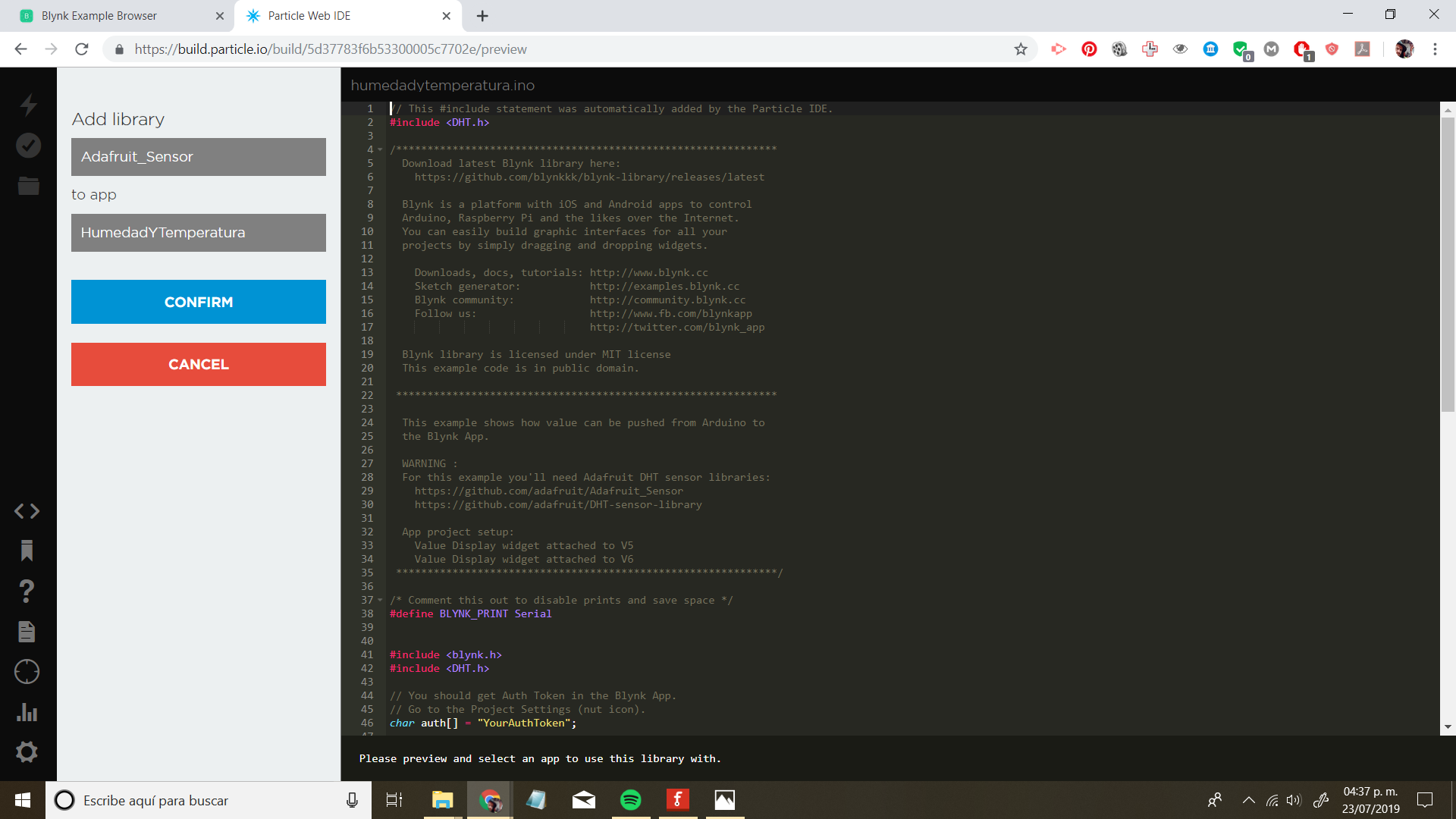Click Task View taskbar icon
1456x819 pixels.
coord(394,800)
